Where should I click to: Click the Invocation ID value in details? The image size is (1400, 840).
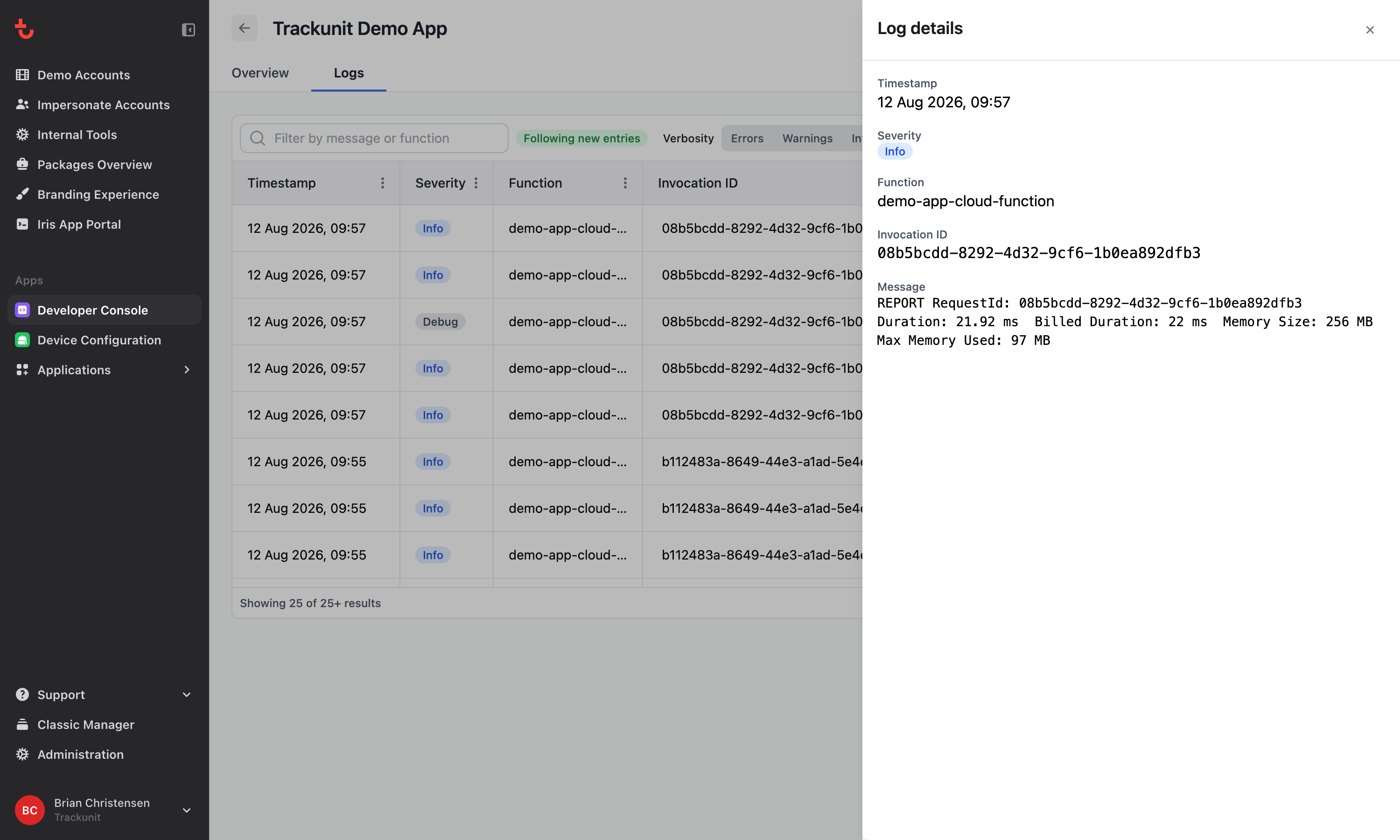click(x=1039, y=252)
